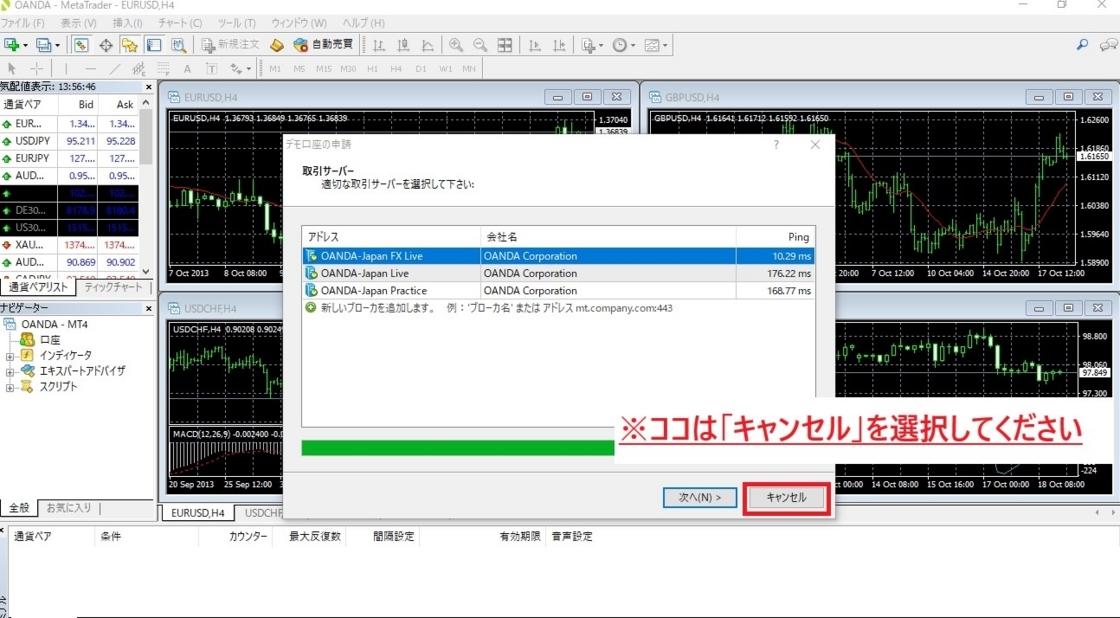Open the Strategy Tester icon
Screen dimensions: 1120x618
coord(178,45)
